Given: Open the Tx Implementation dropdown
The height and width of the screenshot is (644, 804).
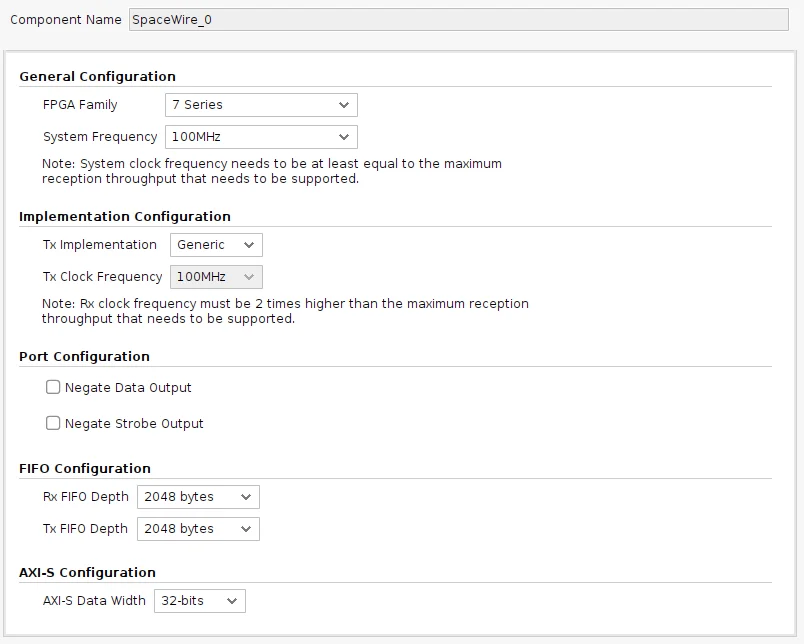Looking at the screenshot, I should (x=216, y=245).
